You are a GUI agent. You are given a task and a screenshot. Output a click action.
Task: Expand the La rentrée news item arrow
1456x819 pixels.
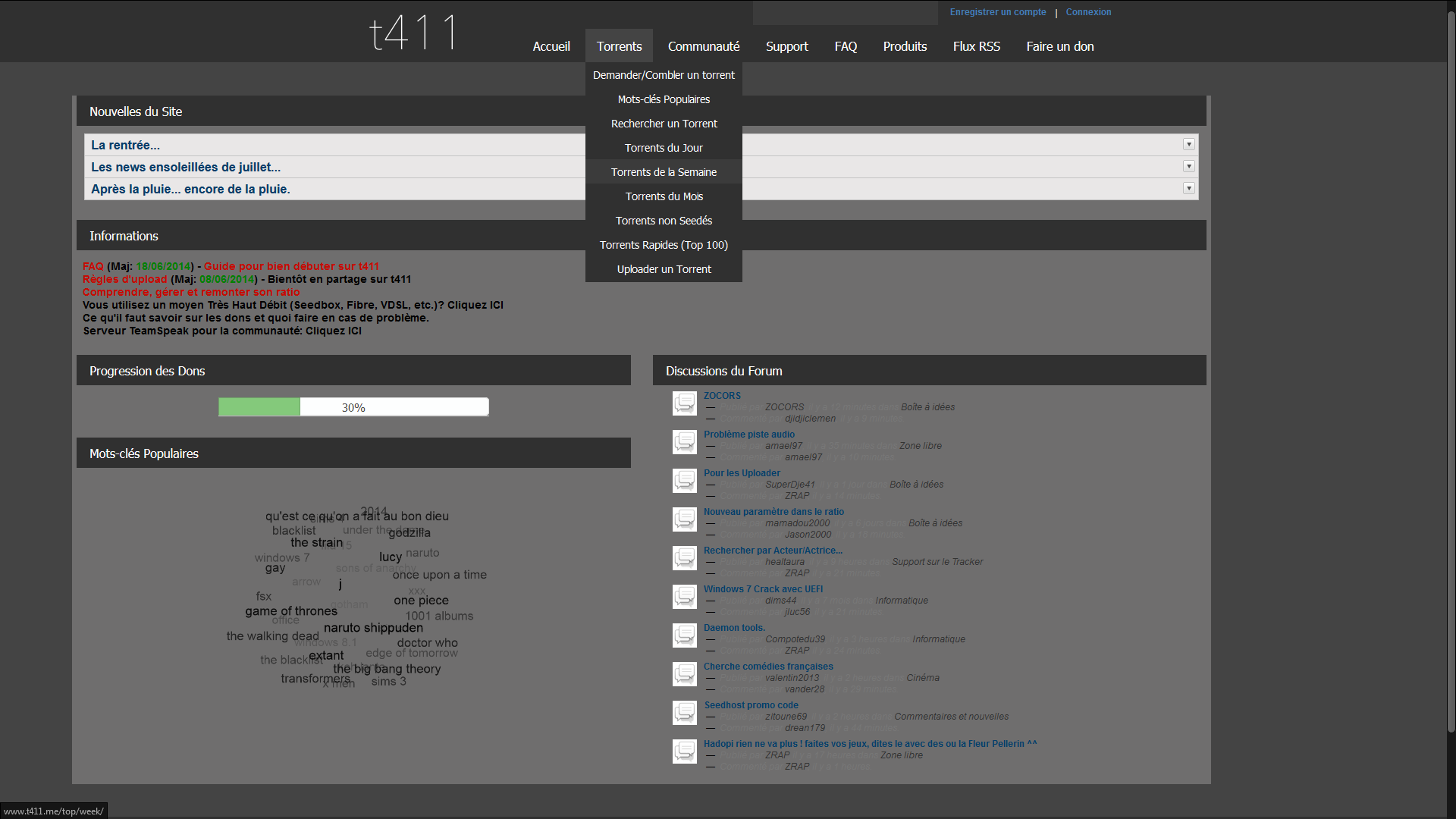click(x=1188, y=144)
